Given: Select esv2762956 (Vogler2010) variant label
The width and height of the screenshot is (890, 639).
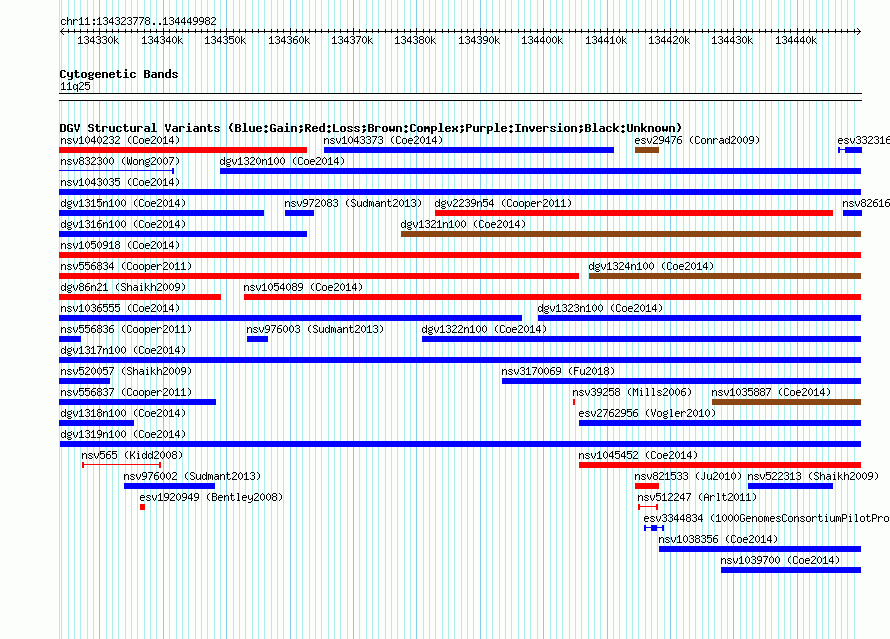Looking at the screenshot, I should click(x=647, y=413).
